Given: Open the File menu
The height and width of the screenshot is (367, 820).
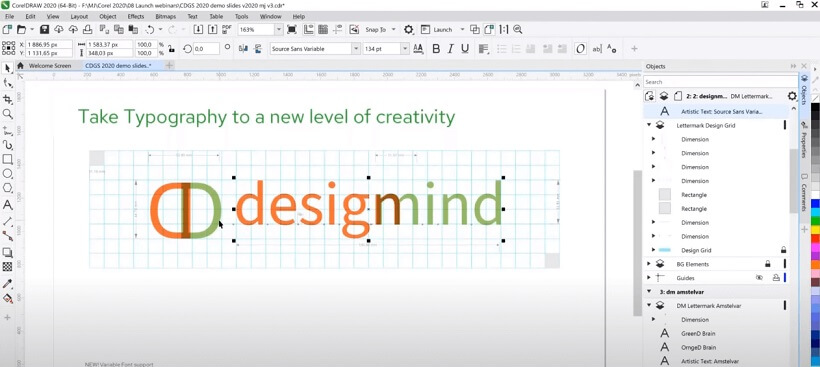Looking at the screenshot, I should [x=9, y=16].
